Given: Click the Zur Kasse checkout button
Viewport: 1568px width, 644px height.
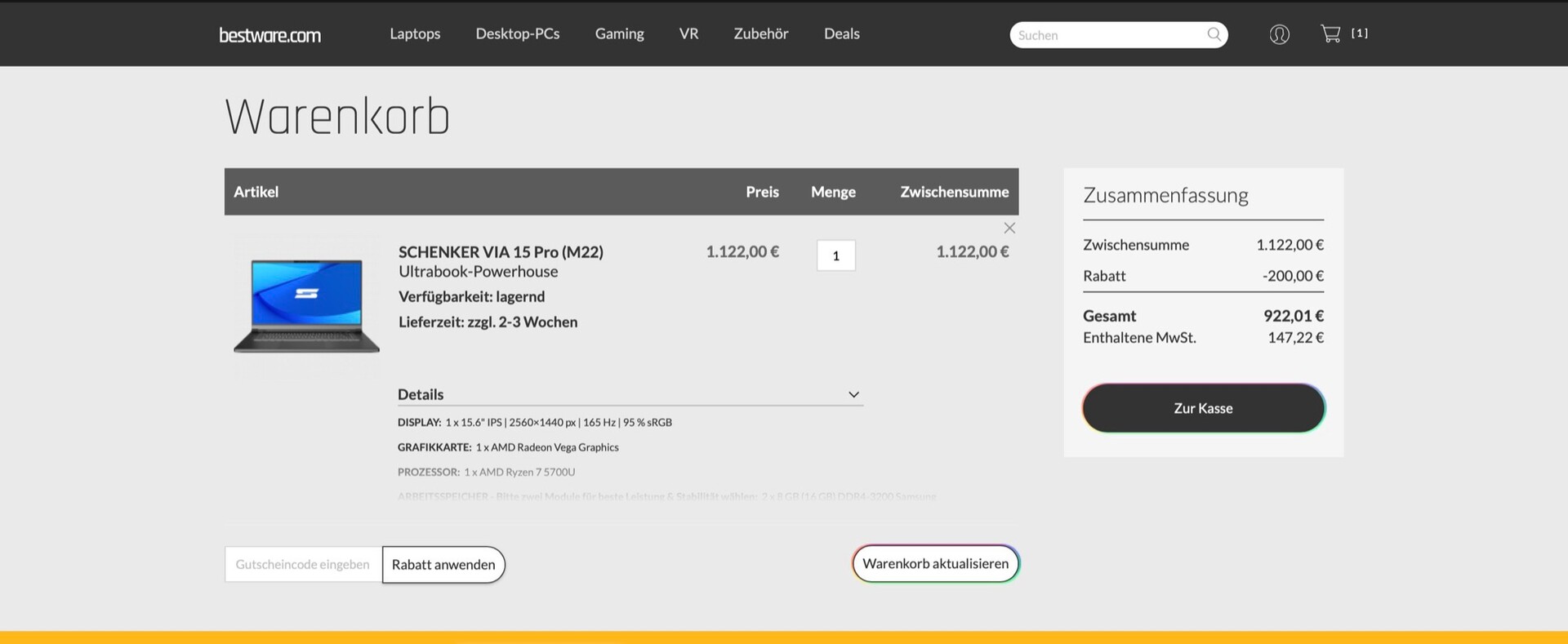Looking at the screenshot, I should [1203, 408].
